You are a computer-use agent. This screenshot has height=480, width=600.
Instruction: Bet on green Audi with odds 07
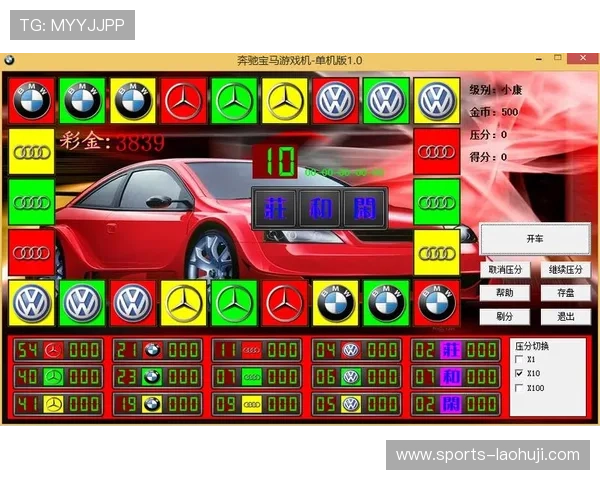pyautogui.click(x=252, y=377)
